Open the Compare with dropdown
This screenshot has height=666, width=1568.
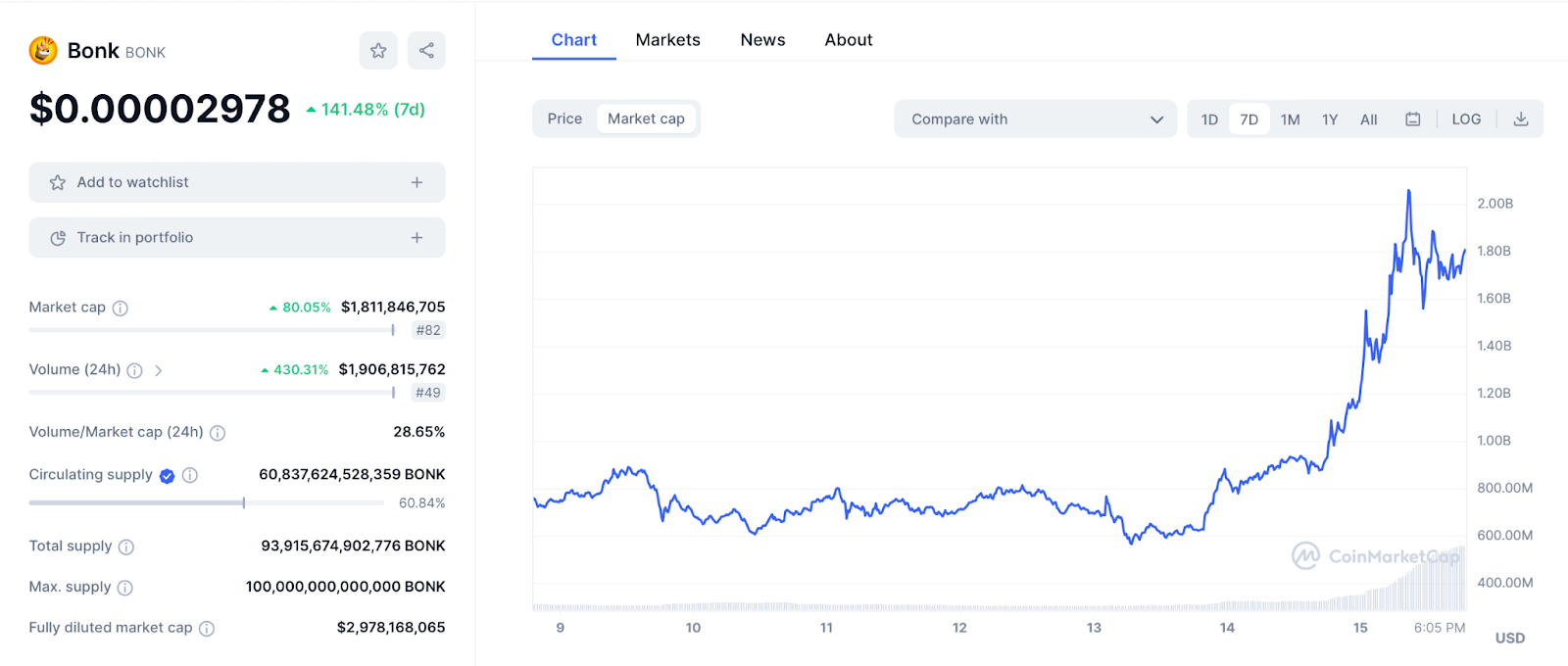tap(1035, 119)
